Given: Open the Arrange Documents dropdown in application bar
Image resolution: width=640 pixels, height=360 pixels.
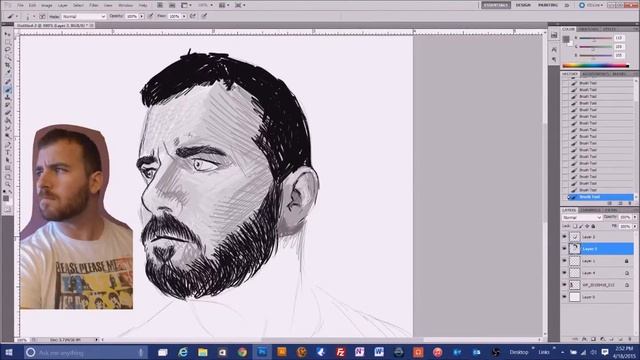Looking at the screenshot, I should (224, 5).
